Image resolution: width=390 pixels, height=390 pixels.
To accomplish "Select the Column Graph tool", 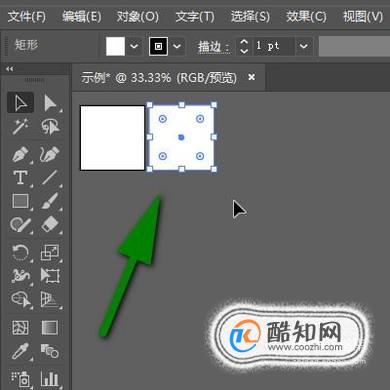I will pos(50,378).
